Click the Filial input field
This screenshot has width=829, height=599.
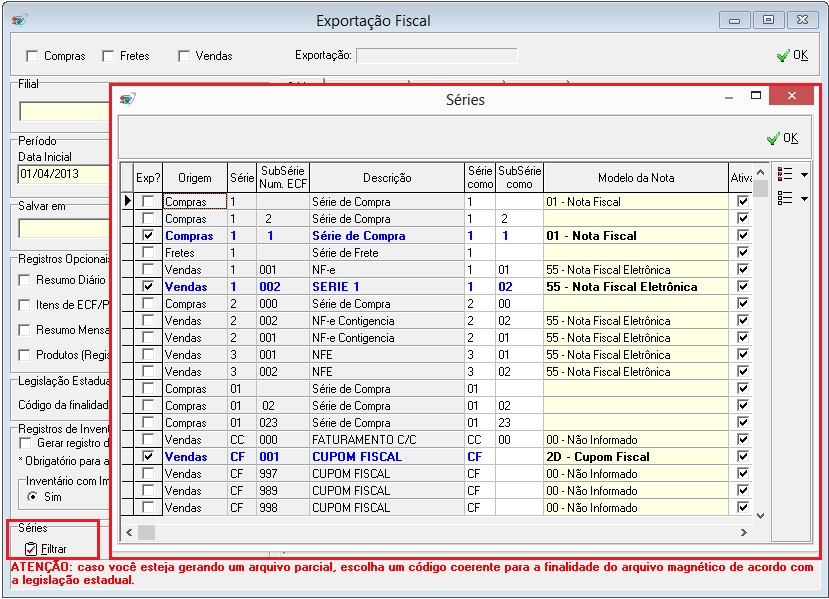(64, 112)
